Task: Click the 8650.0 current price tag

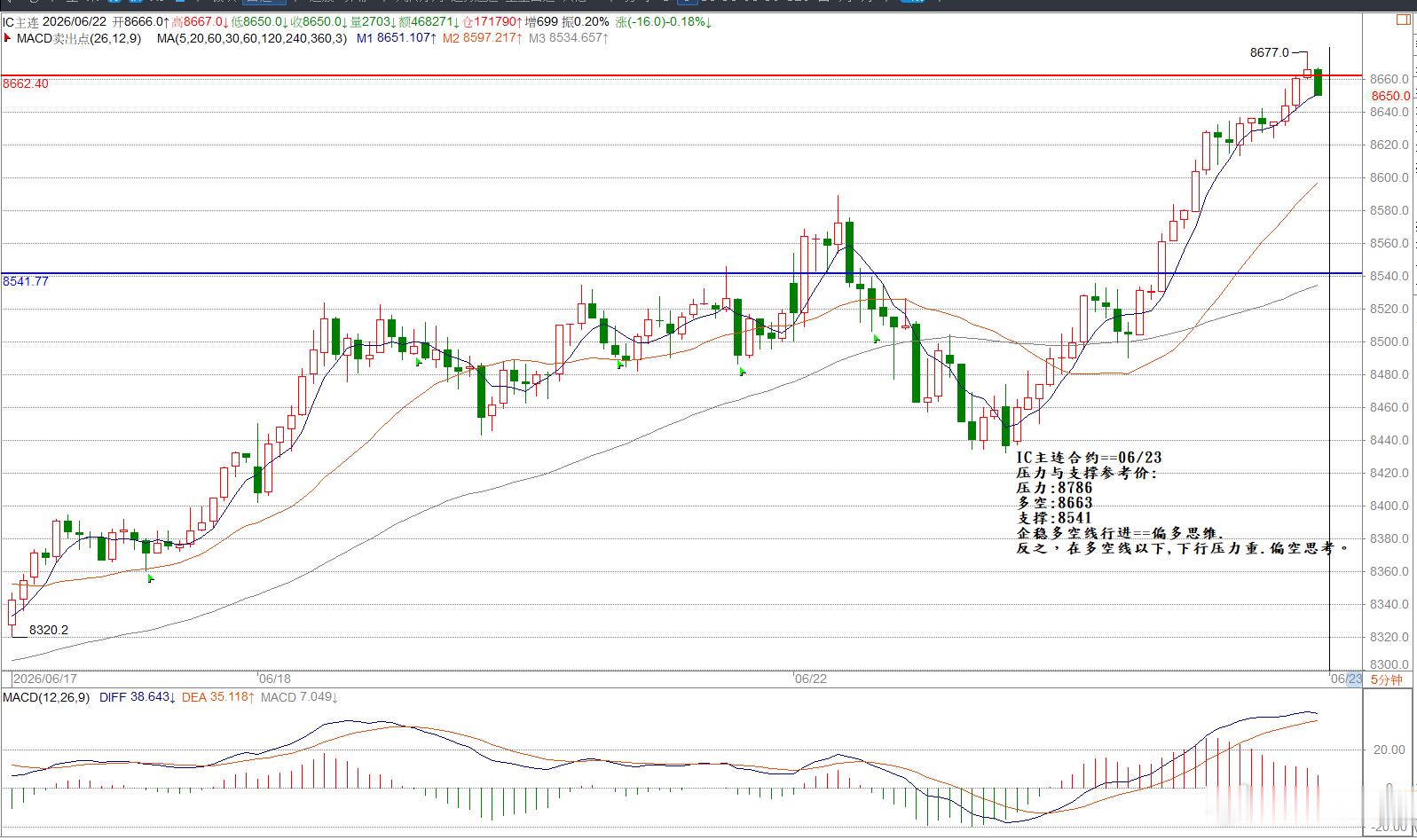Action: (1390, 96)
